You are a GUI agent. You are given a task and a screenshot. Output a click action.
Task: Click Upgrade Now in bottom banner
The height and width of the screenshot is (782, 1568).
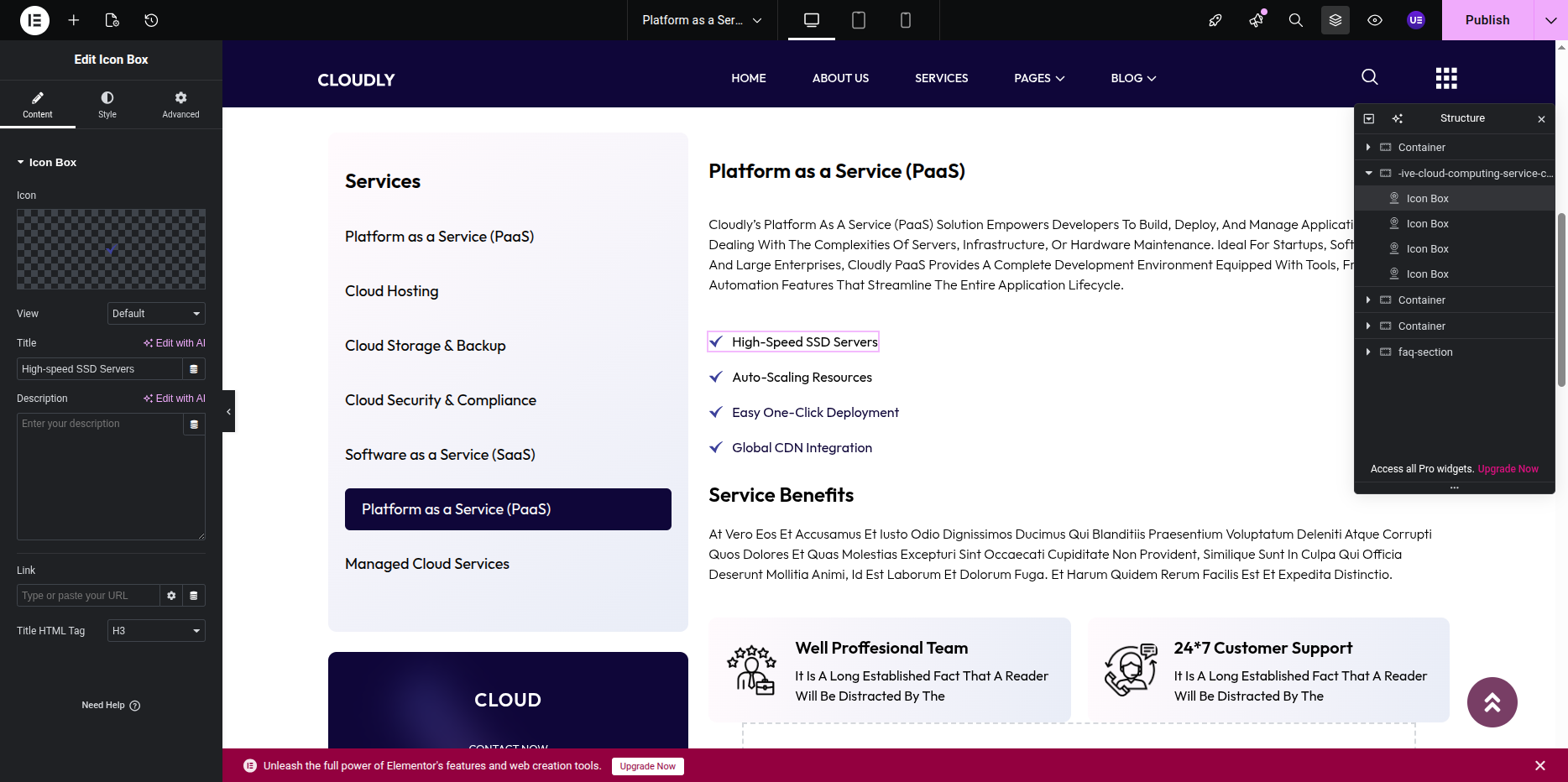[x=648, y=766]
